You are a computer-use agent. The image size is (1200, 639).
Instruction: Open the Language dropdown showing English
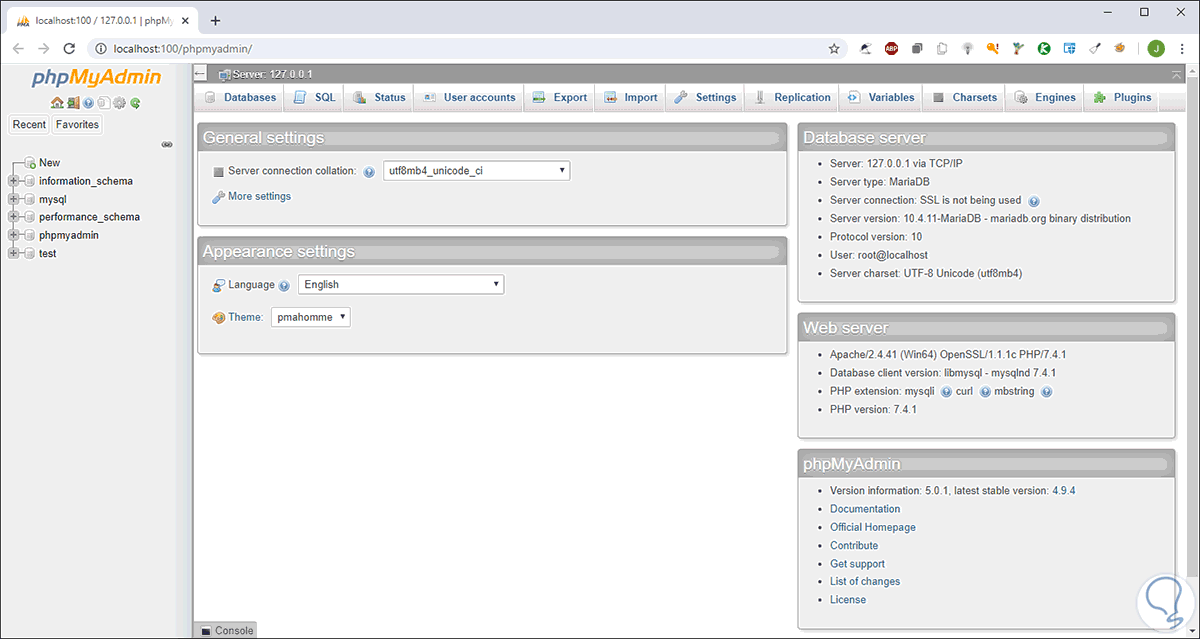[401, 285]
